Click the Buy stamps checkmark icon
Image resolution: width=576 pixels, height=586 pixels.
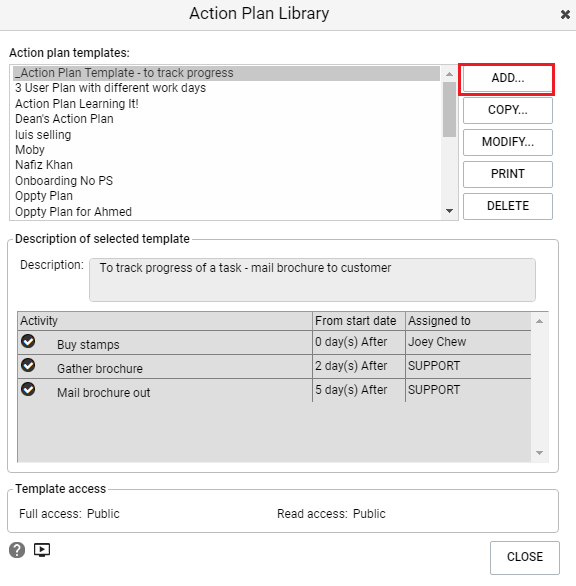click(28, 341)
